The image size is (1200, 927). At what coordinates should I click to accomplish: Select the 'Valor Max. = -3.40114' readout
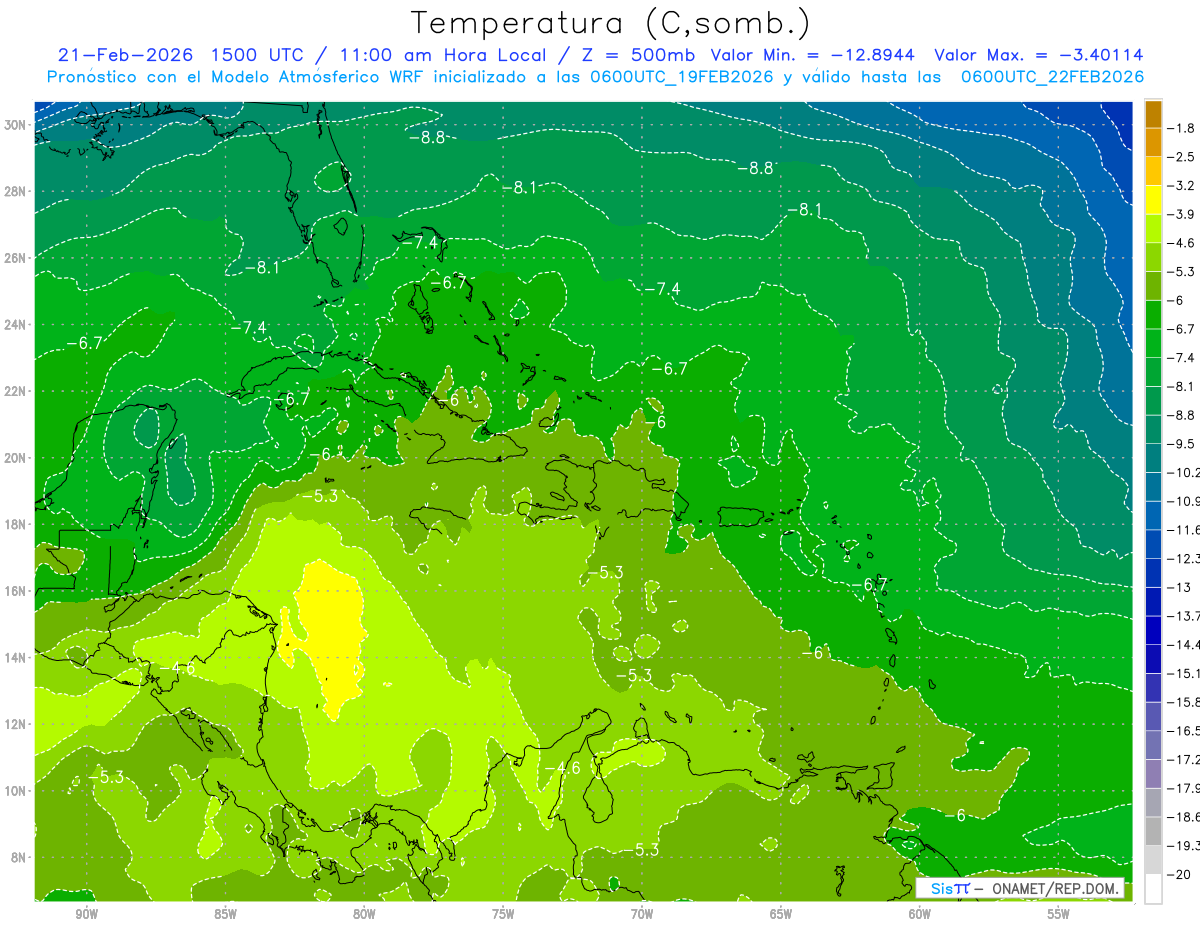point(1039,55)
